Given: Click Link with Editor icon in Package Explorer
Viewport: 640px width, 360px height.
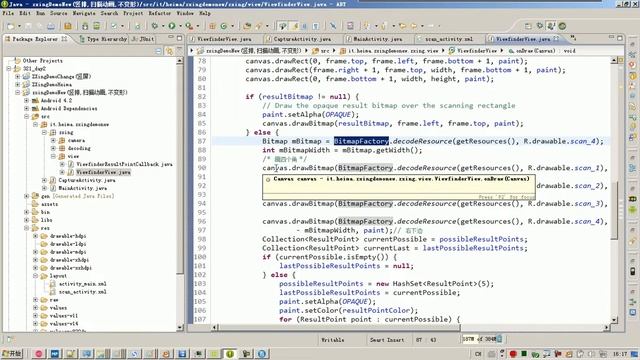Looking at the screenshot, I should 169,51.
